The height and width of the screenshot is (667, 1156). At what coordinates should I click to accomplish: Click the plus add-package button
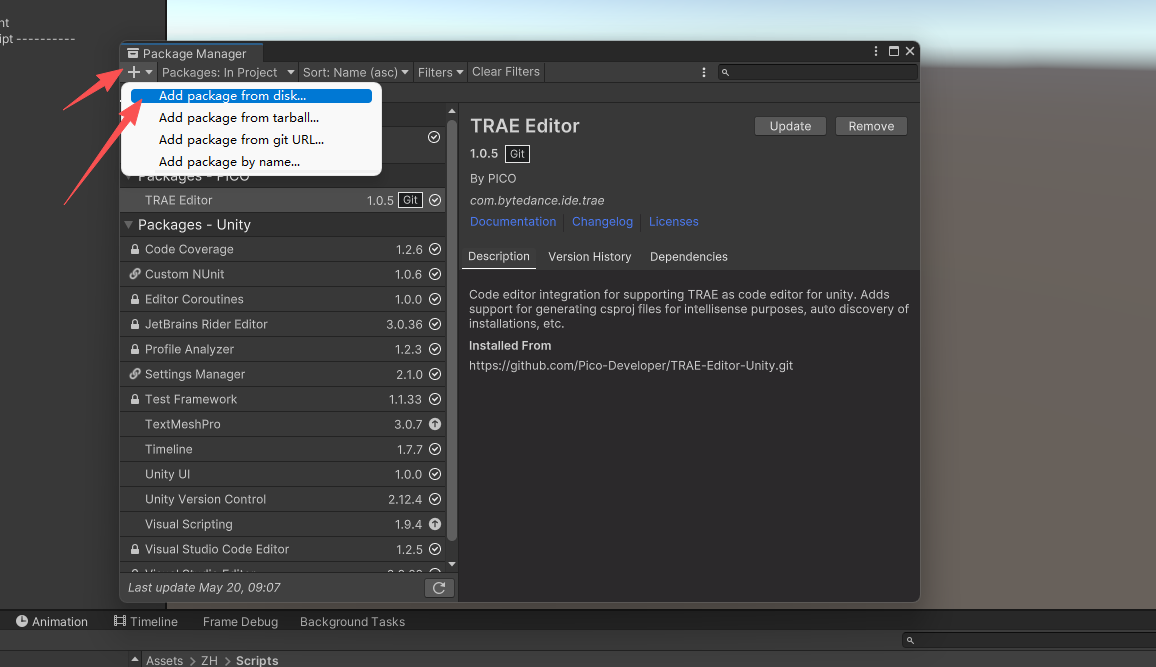pos(133,72)
